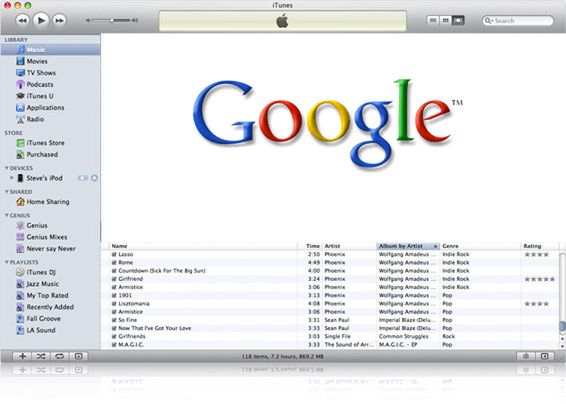Uncheck the 1901 song checkbox

point(114,295)
